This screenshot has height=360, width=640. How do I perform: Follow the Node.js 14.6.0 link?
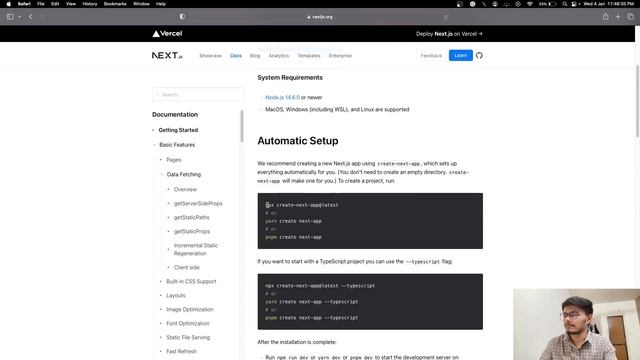282,97
